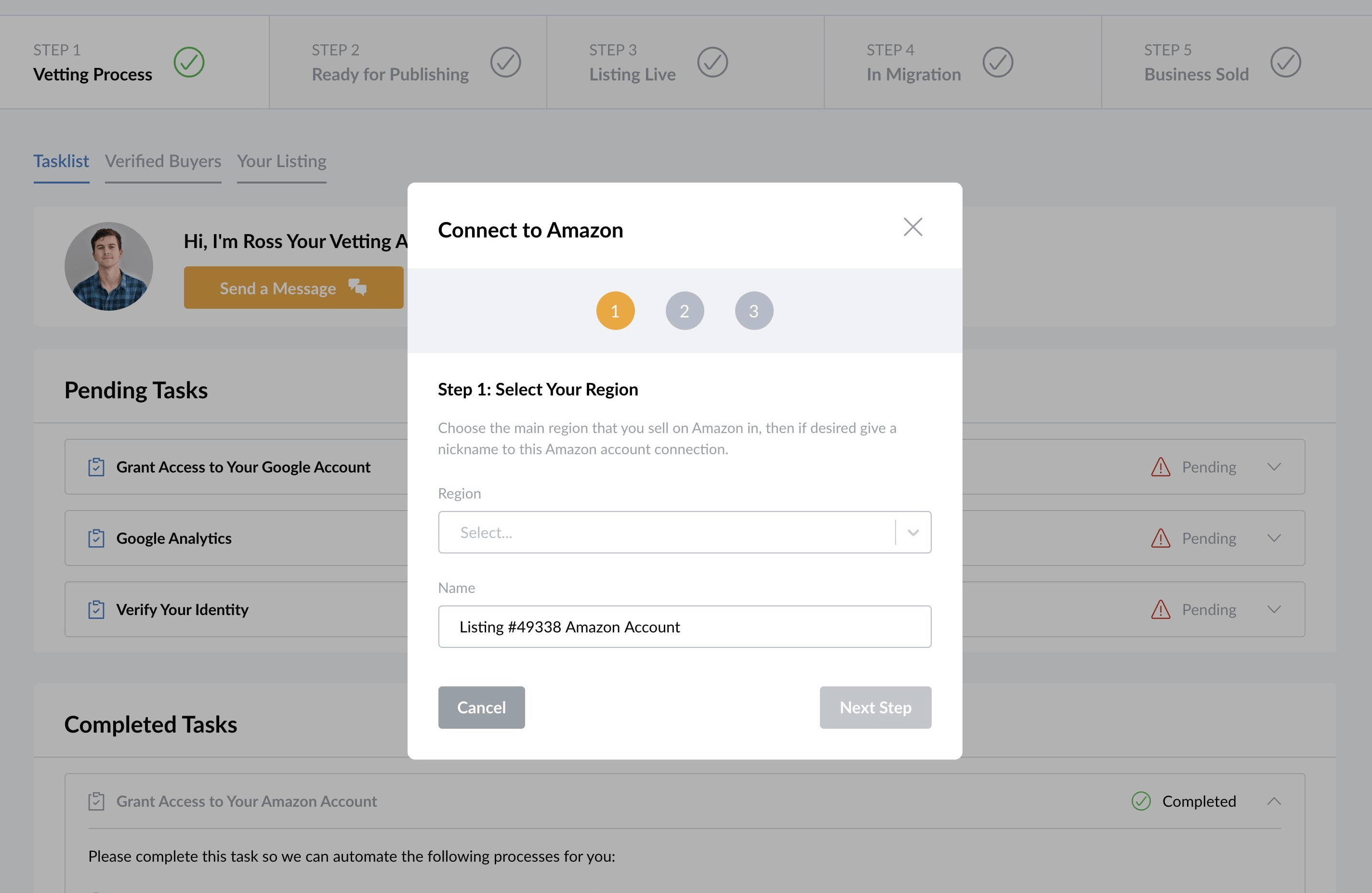Open the Region select dropdown

[x=684, y=532]
